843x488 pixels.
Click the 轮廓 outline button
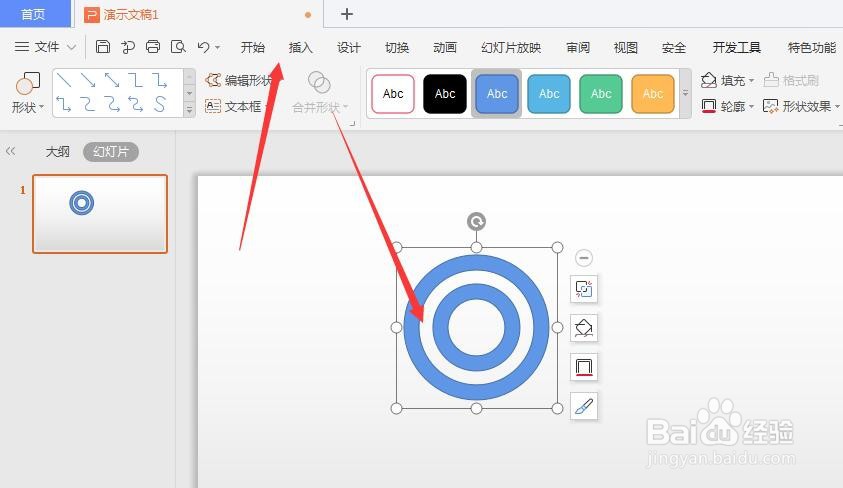(723, 106)
